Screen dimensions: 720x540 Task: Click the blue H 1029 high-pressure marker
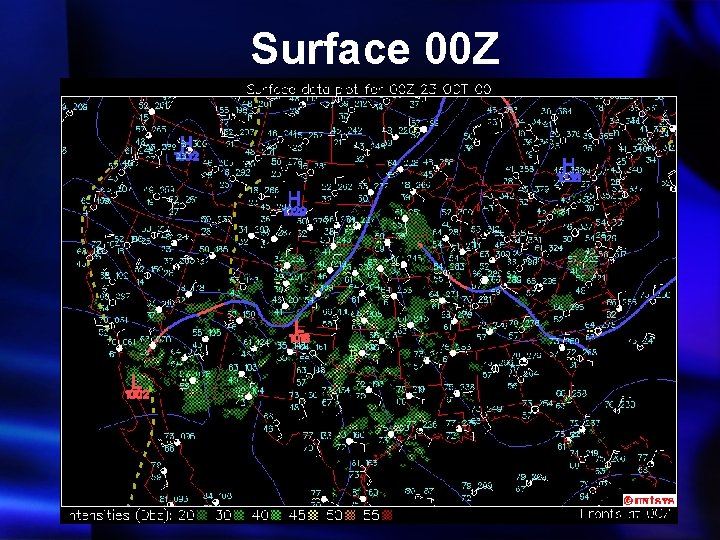(295, 204)
